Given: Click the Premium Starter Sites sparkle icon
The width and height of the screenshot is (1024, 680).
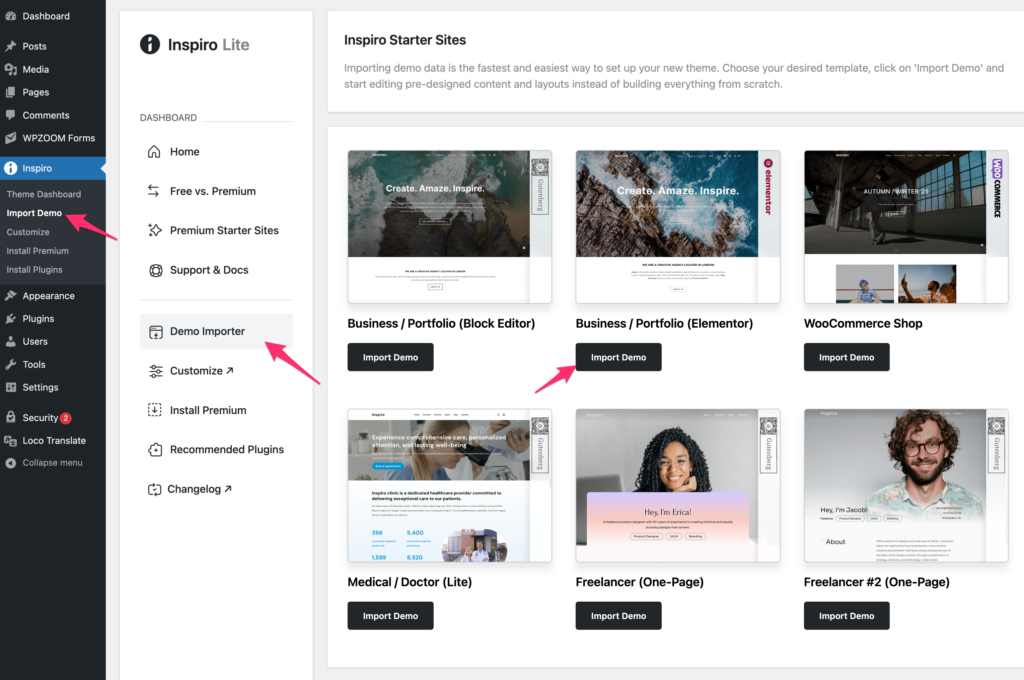Looking at the screenshot, I should (x=155, y=230).
